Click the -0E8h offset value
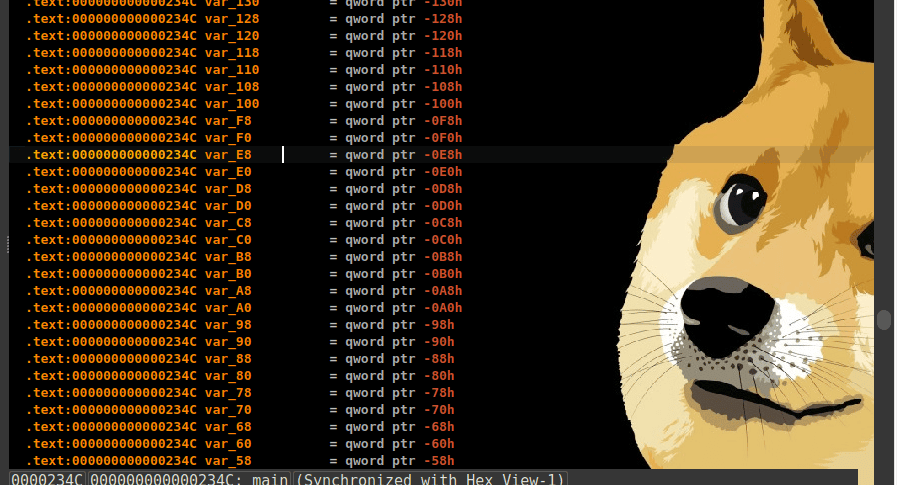 [443, 155]
